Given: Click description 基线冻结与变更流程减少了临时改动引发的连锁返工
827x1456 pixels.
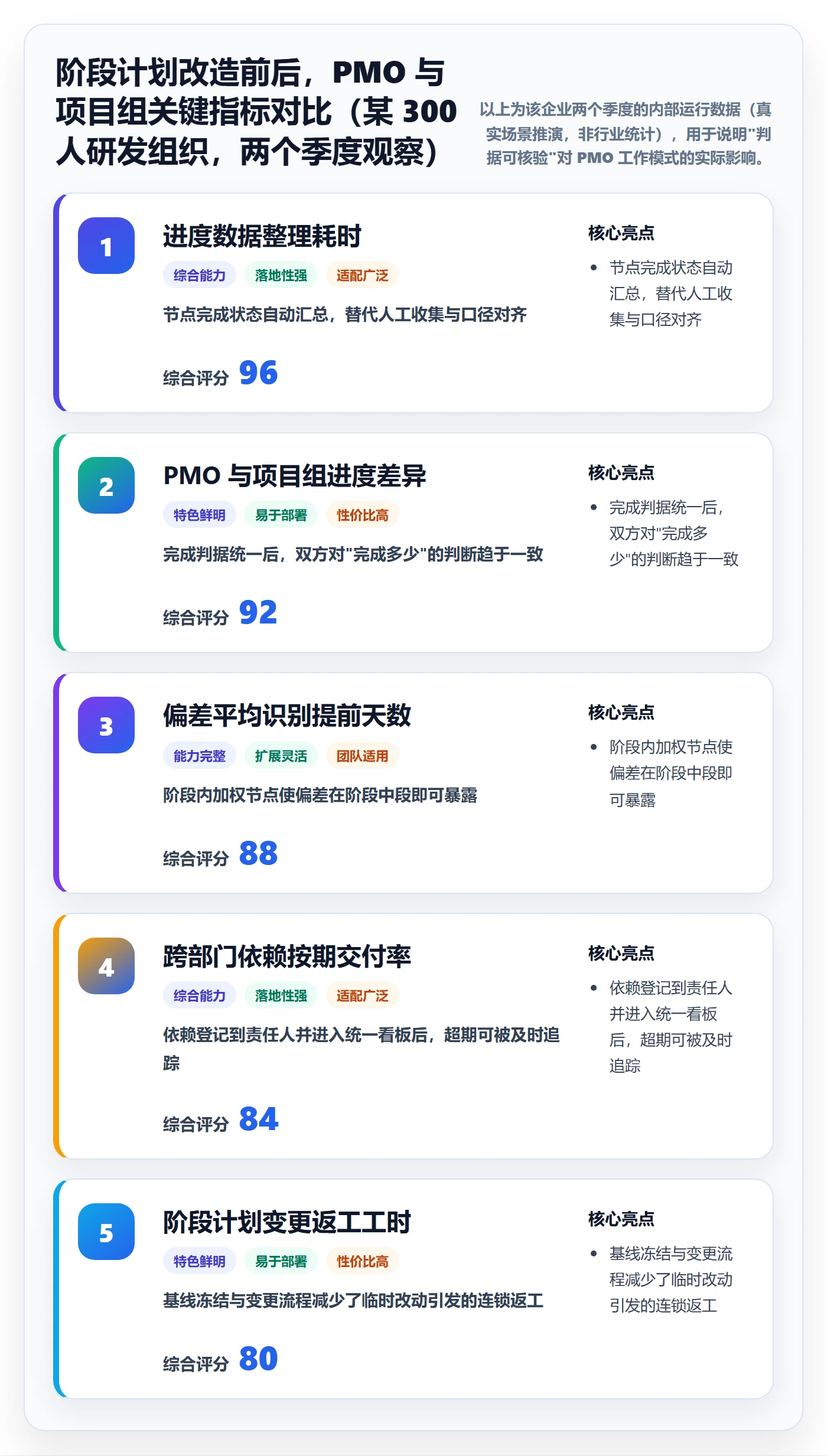Looking at the screenshot, I should tap(353, 1301).
